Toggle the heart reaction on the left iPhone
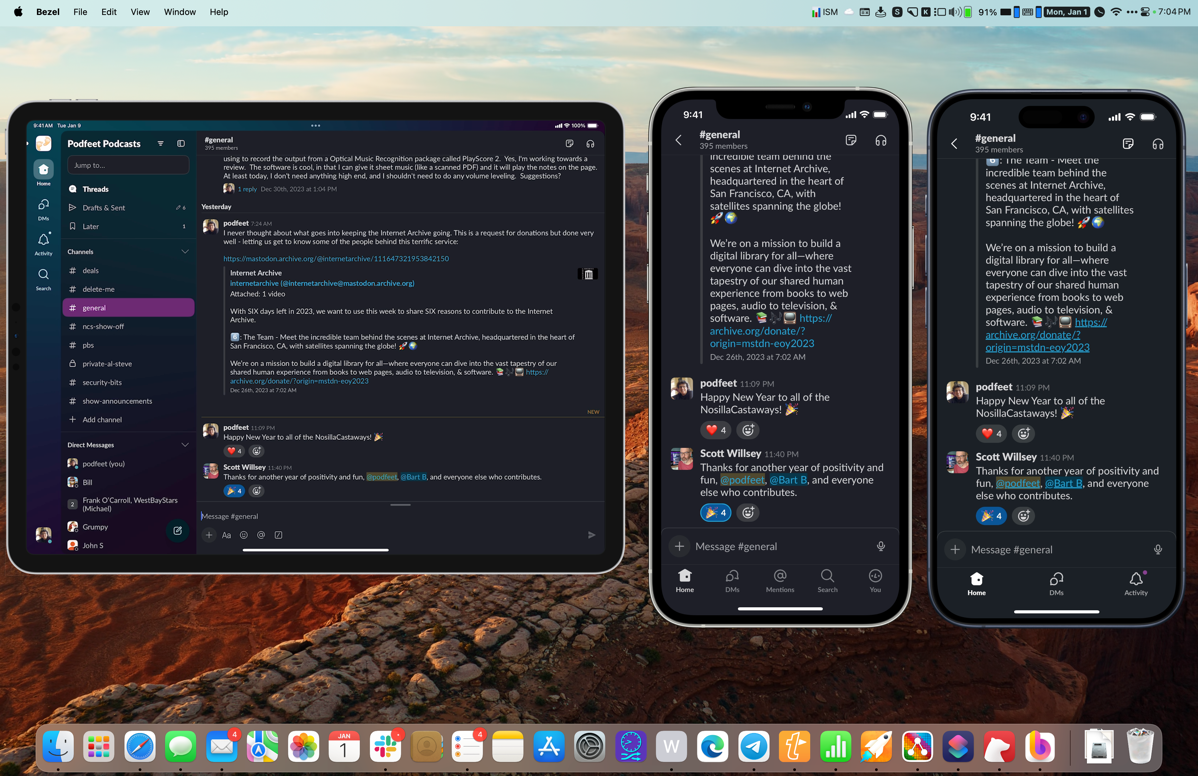1198x776 pixels. click(716, 430)
